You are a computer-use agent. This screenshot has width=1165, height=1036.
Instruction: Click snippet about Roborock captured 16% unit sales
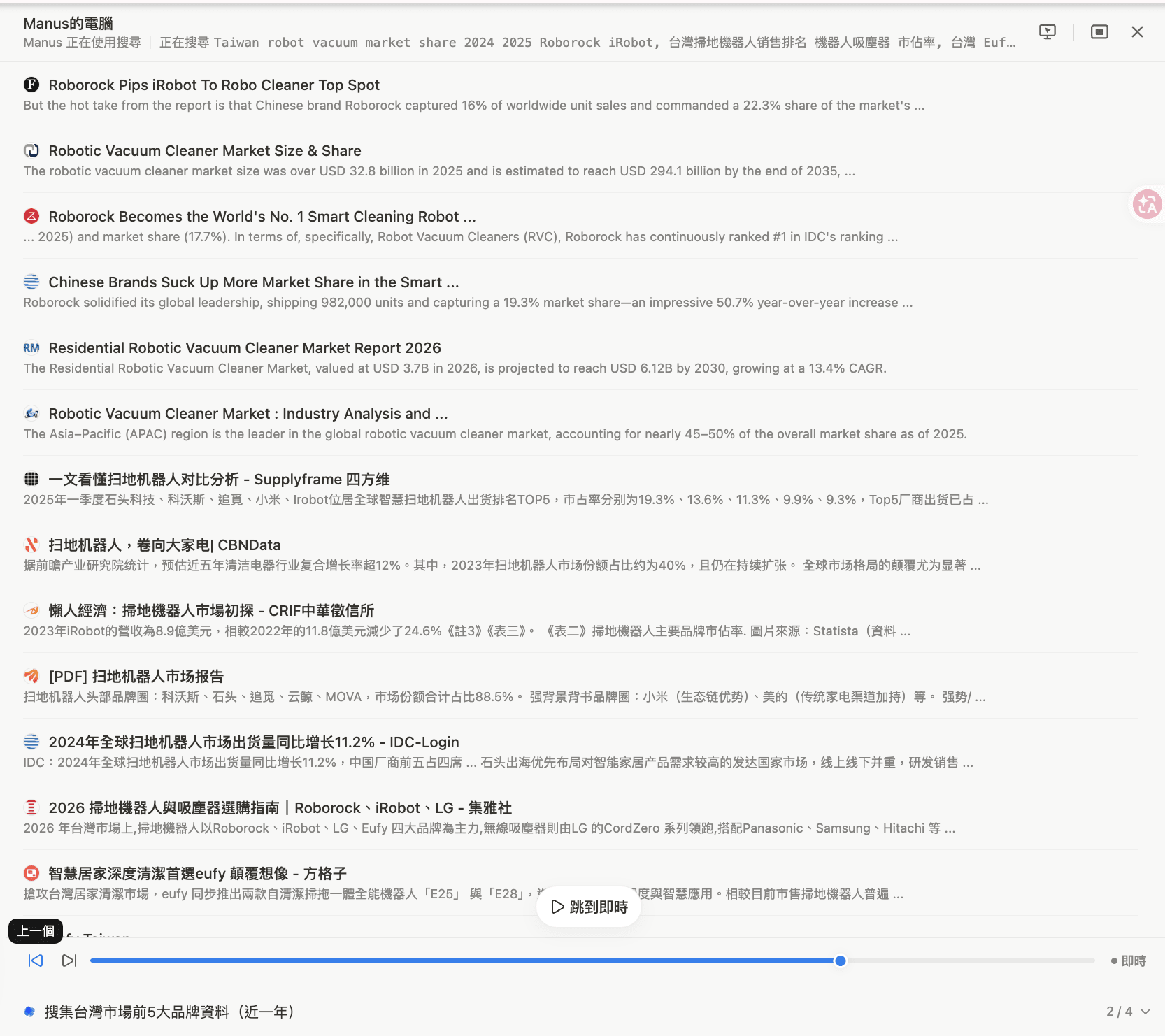point(474,106)
